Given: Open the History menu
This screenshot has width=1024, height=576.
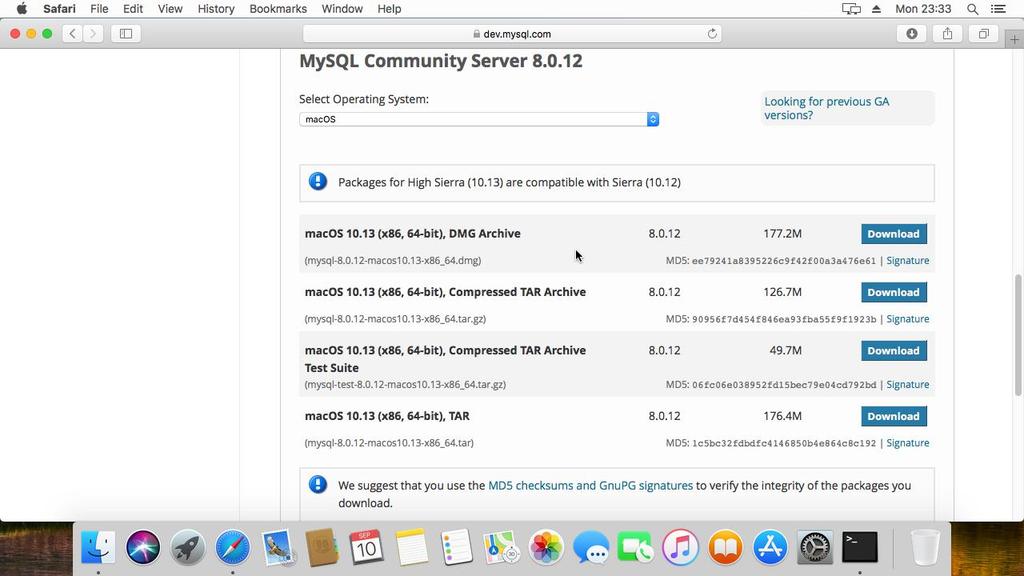Looking at the screenshot, I should tap(216, 8).
